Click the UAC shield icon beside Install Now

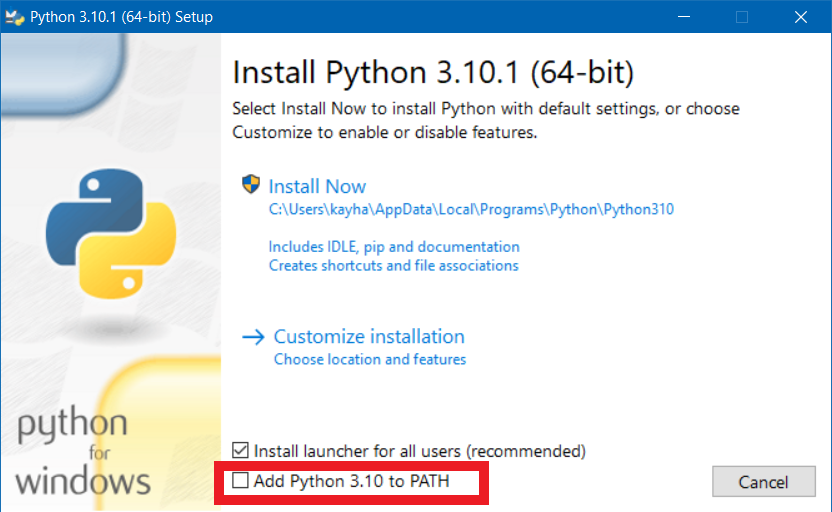[x=250, y=185]
